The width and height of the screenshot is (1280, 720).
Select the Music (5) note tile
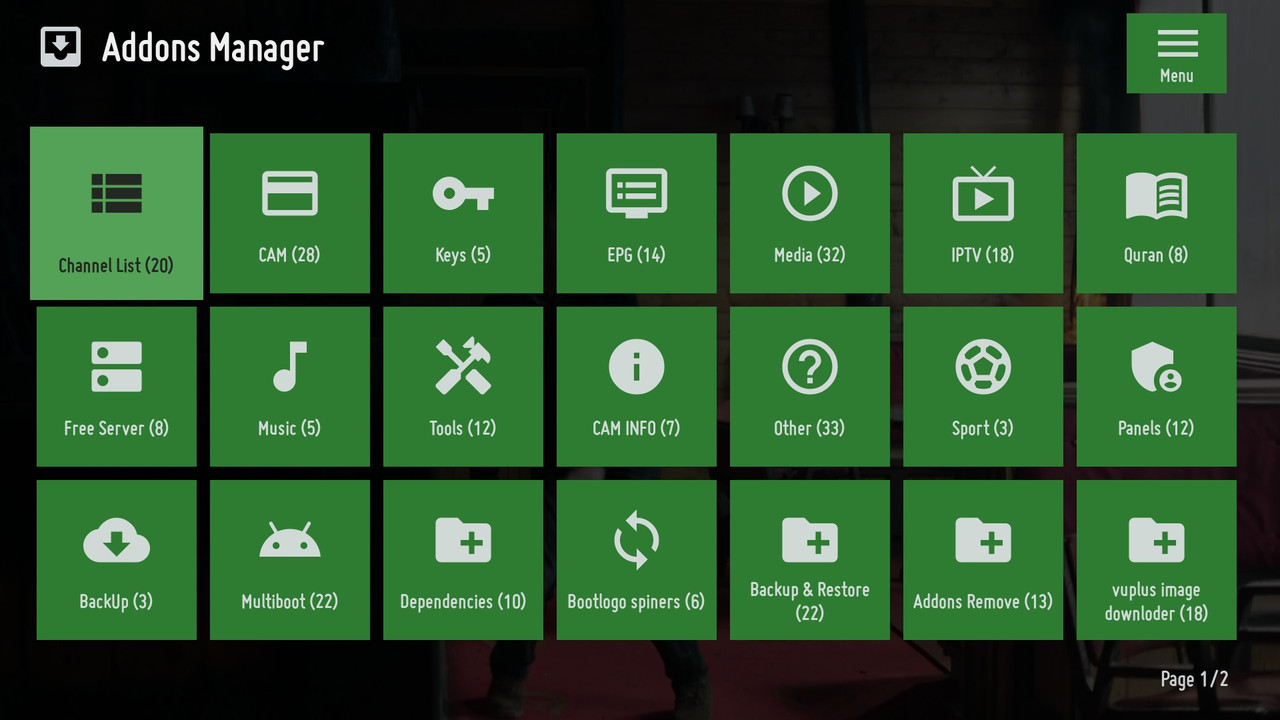point(290,387)
